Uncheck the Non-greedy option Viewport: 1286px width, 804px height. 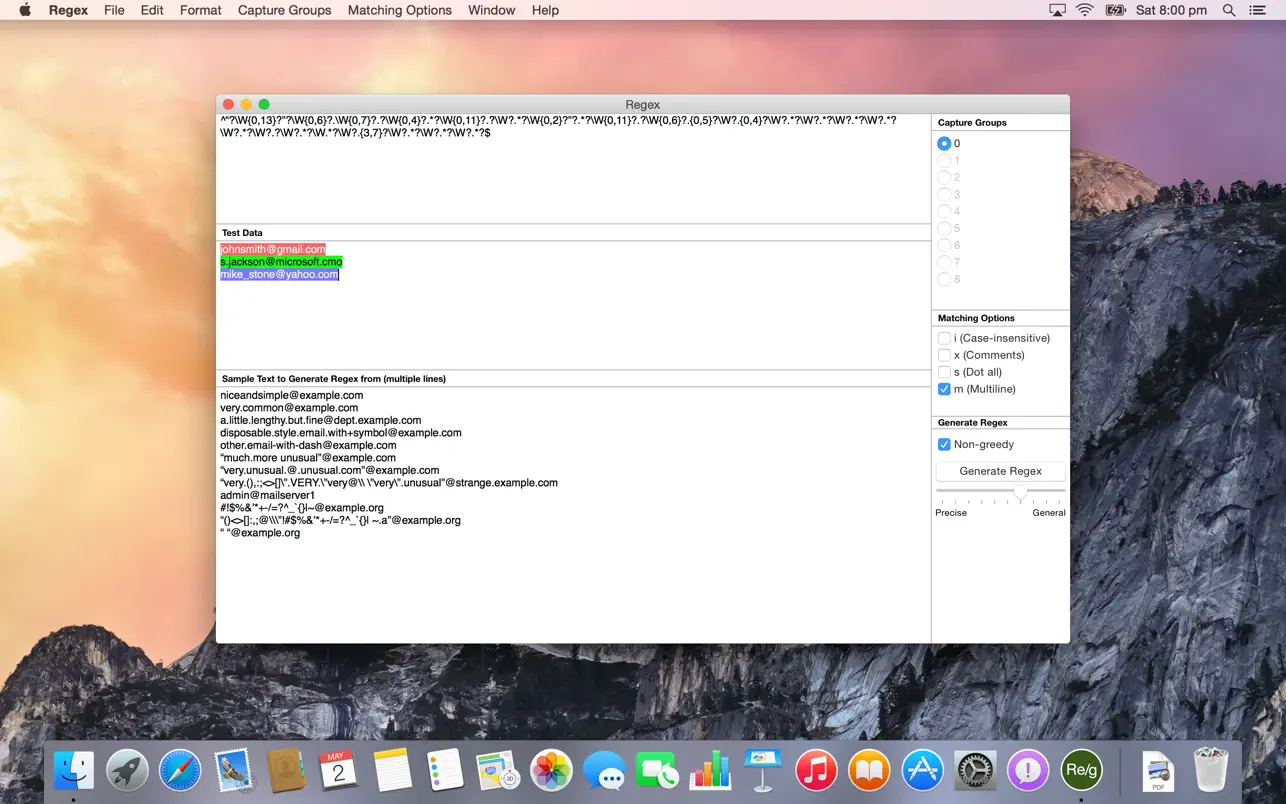[x=944, y=444]
